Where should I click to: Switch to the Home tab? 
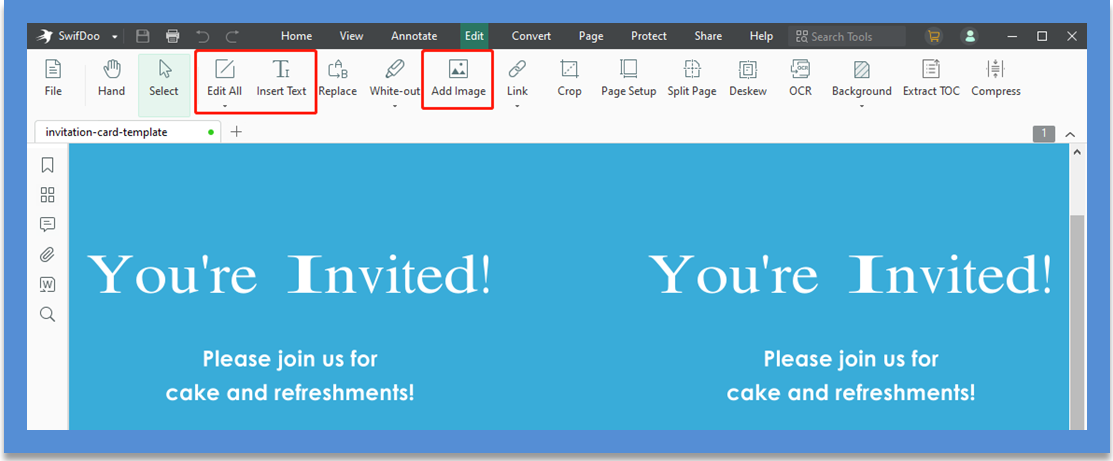click(x=296, y=36)
